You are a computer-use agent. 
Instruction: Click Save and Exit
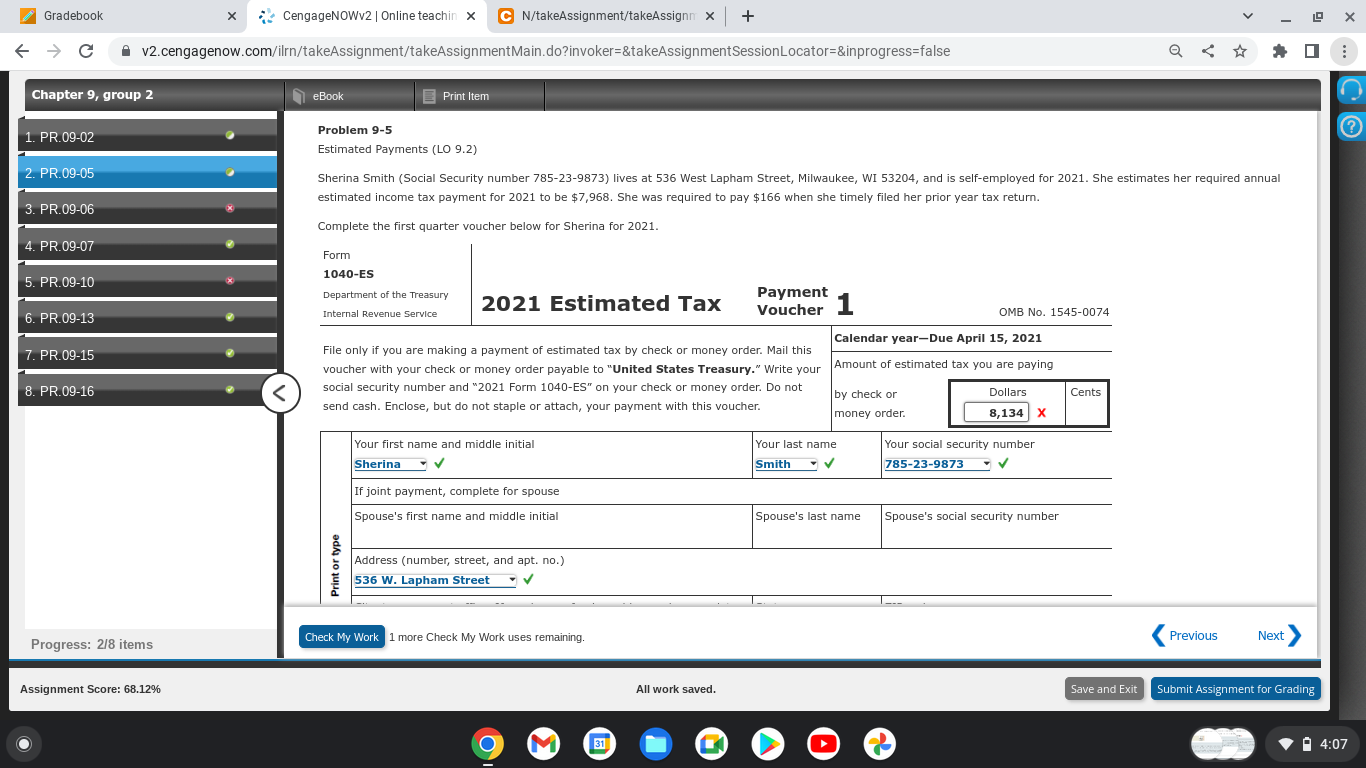tap(1104, 689)
